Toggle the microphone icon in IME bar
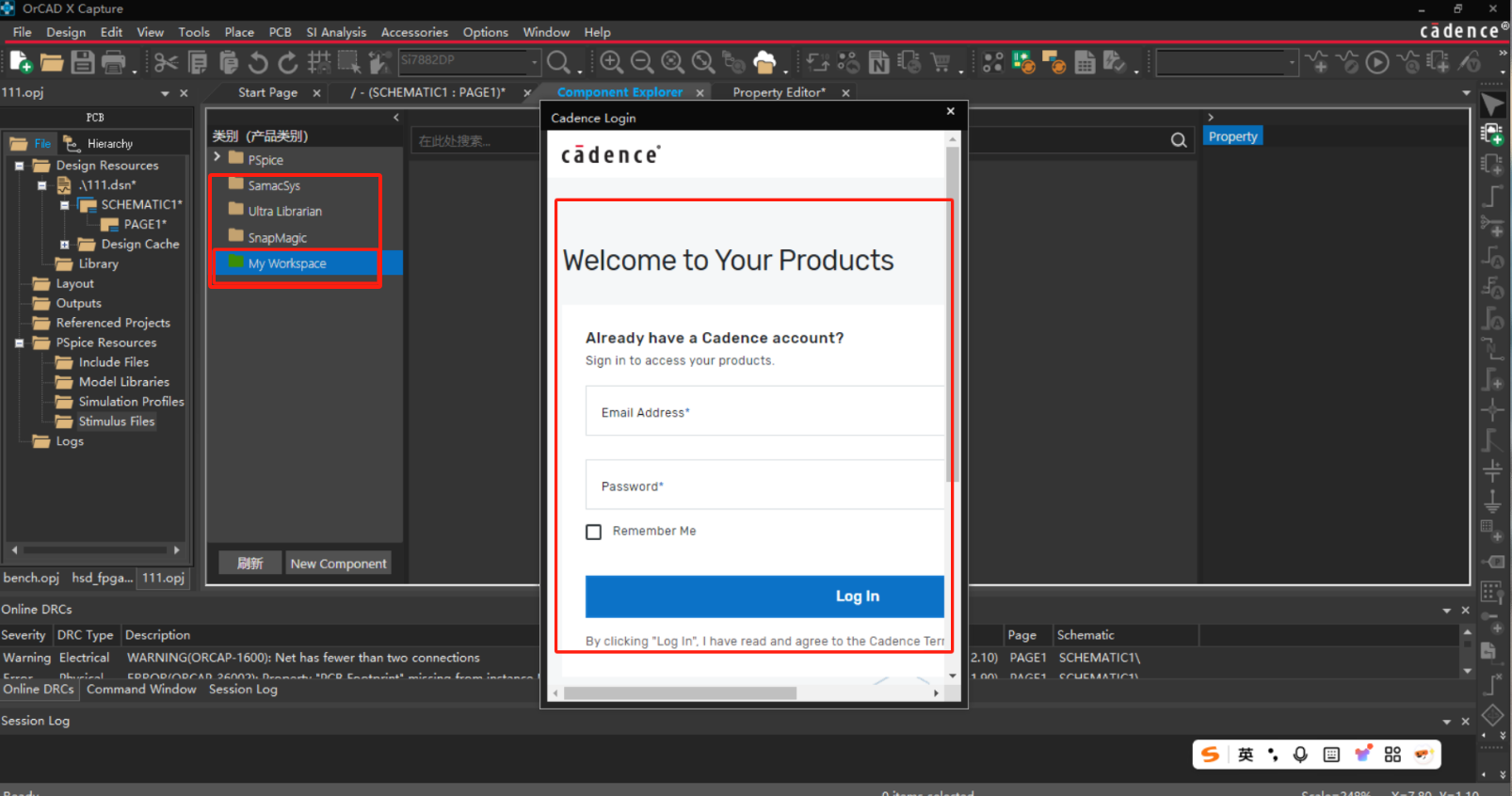 (x=1300, y=755)
